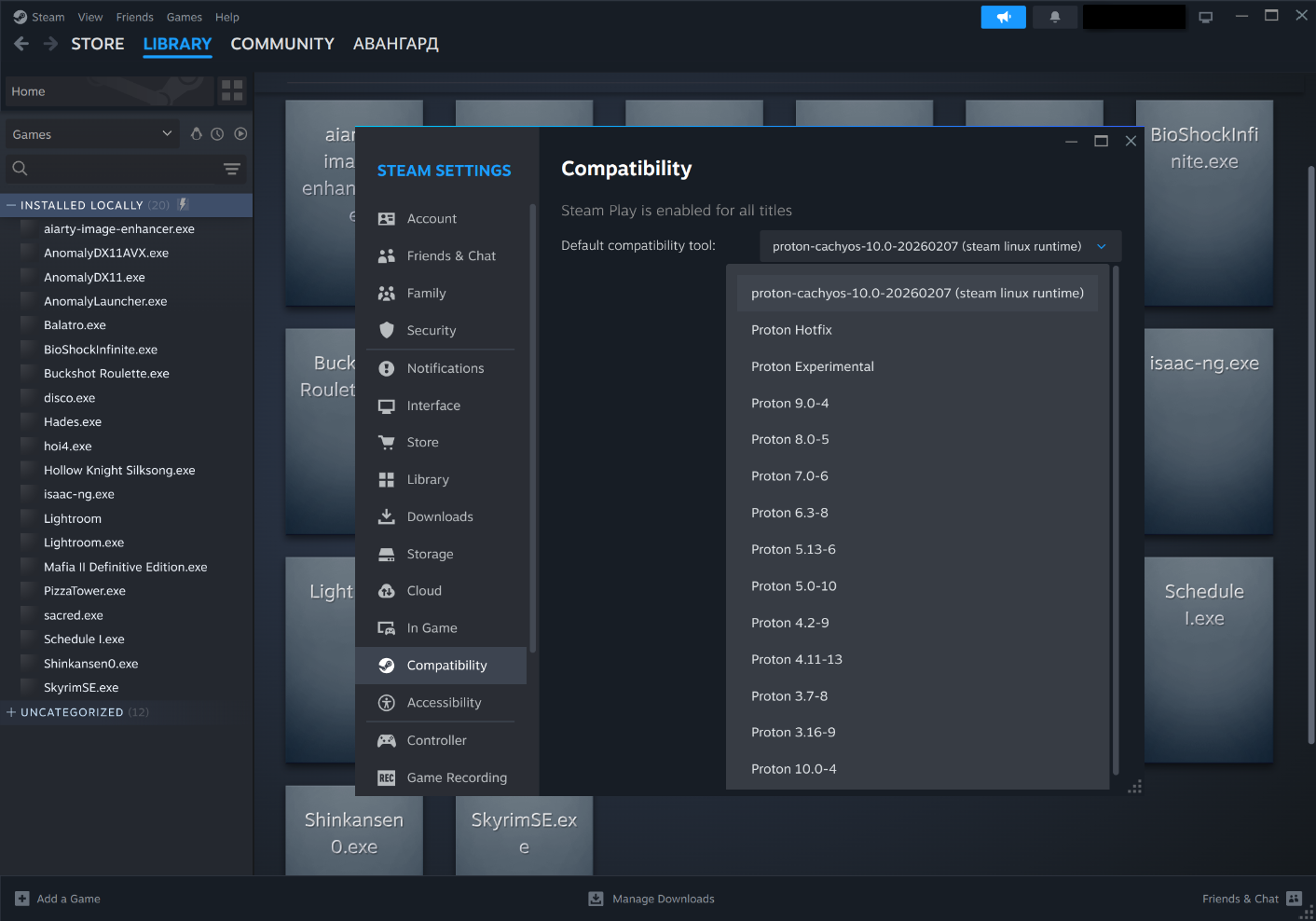Open Friends & Chat settings icon
1316x921 pixels.
tap(387, 256)
